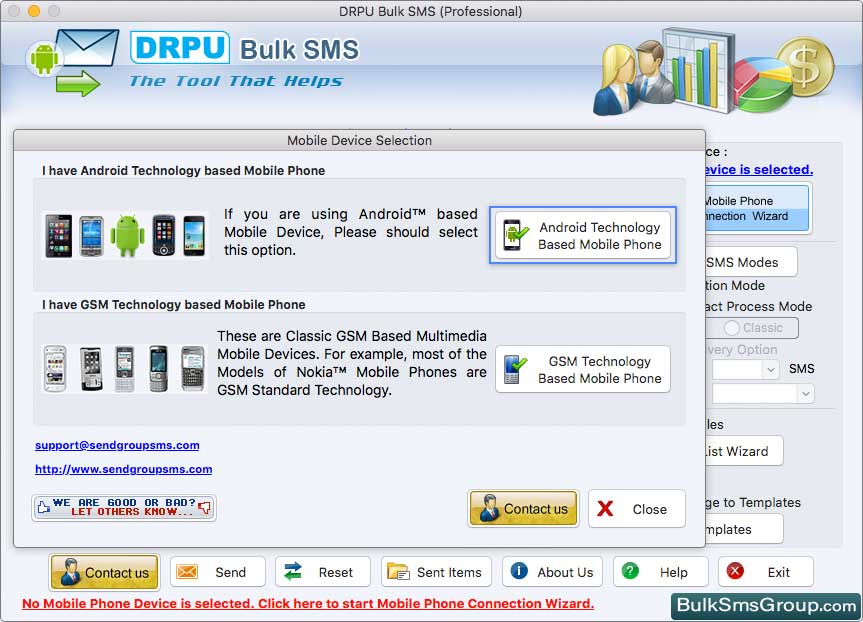
Task: Open support@sendgroupsms.com email link
Action: 117,445
